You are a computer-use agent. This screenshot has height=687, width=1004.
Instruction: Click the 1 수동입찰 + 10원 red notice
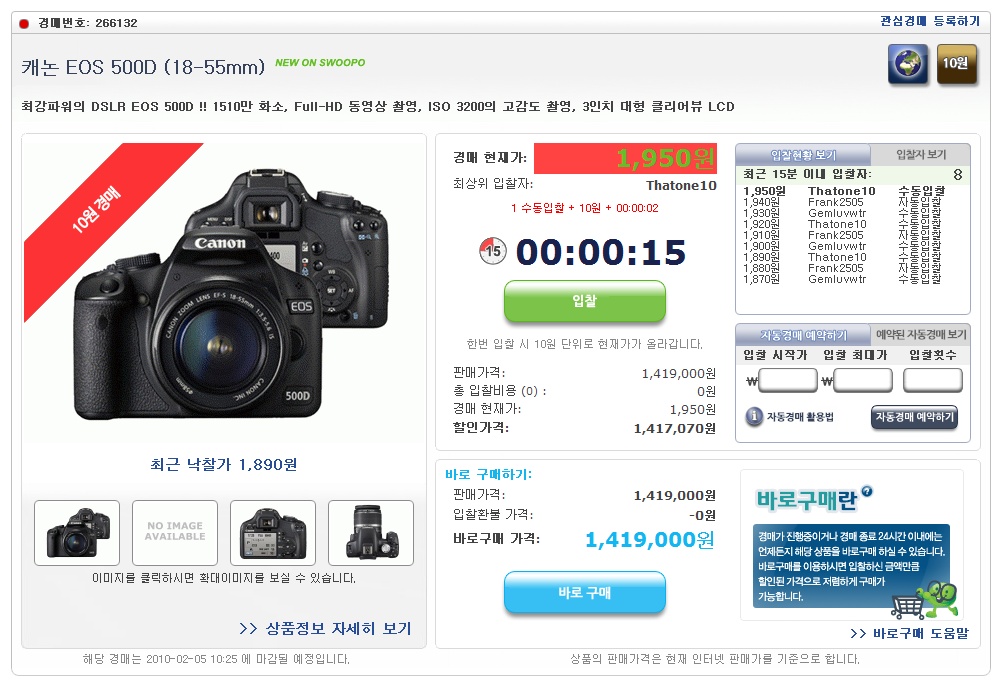click(x=585, y=208)
